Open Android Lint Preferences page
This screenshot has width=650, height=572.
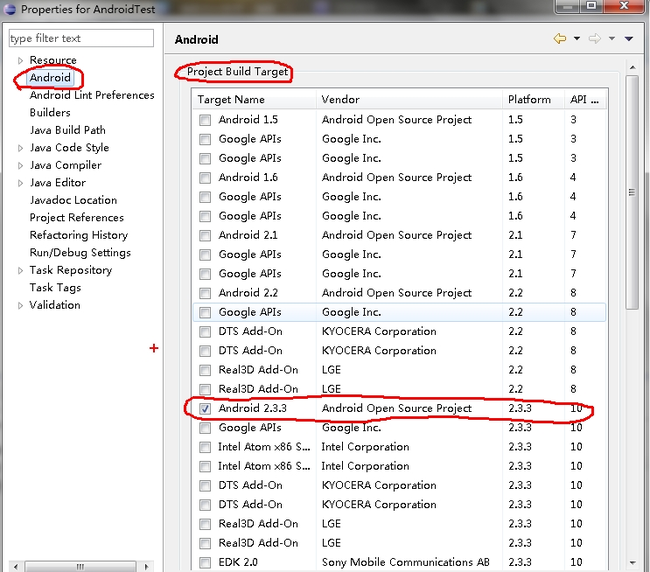(92, 95)
